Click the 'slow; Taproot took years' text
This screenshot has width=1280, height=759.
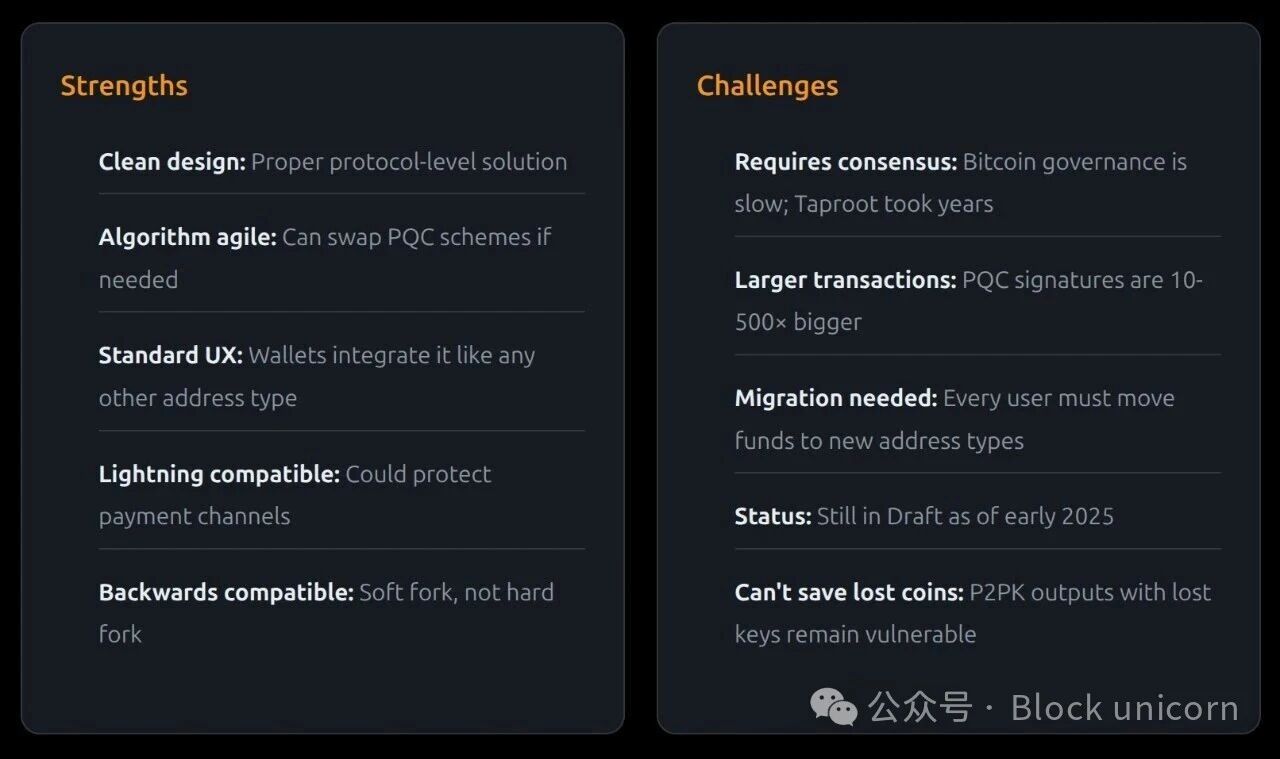(864, 204)
